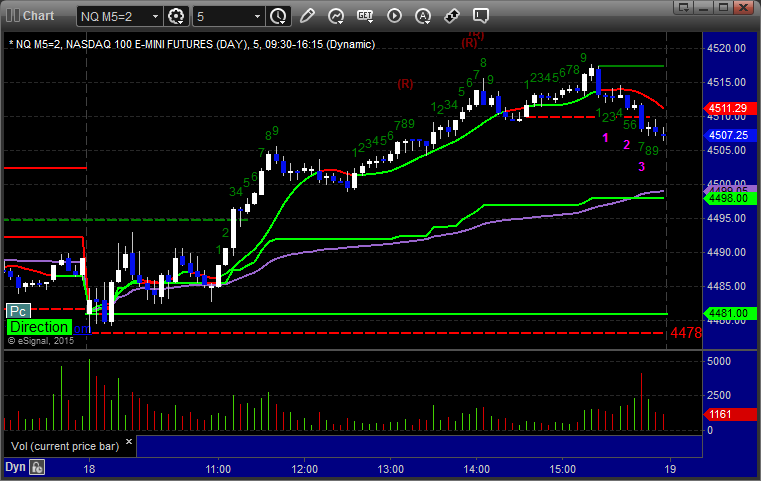Click the 11:00 time axis label
This screenshot has width=761, height=481.
click(x=218, y=469)
